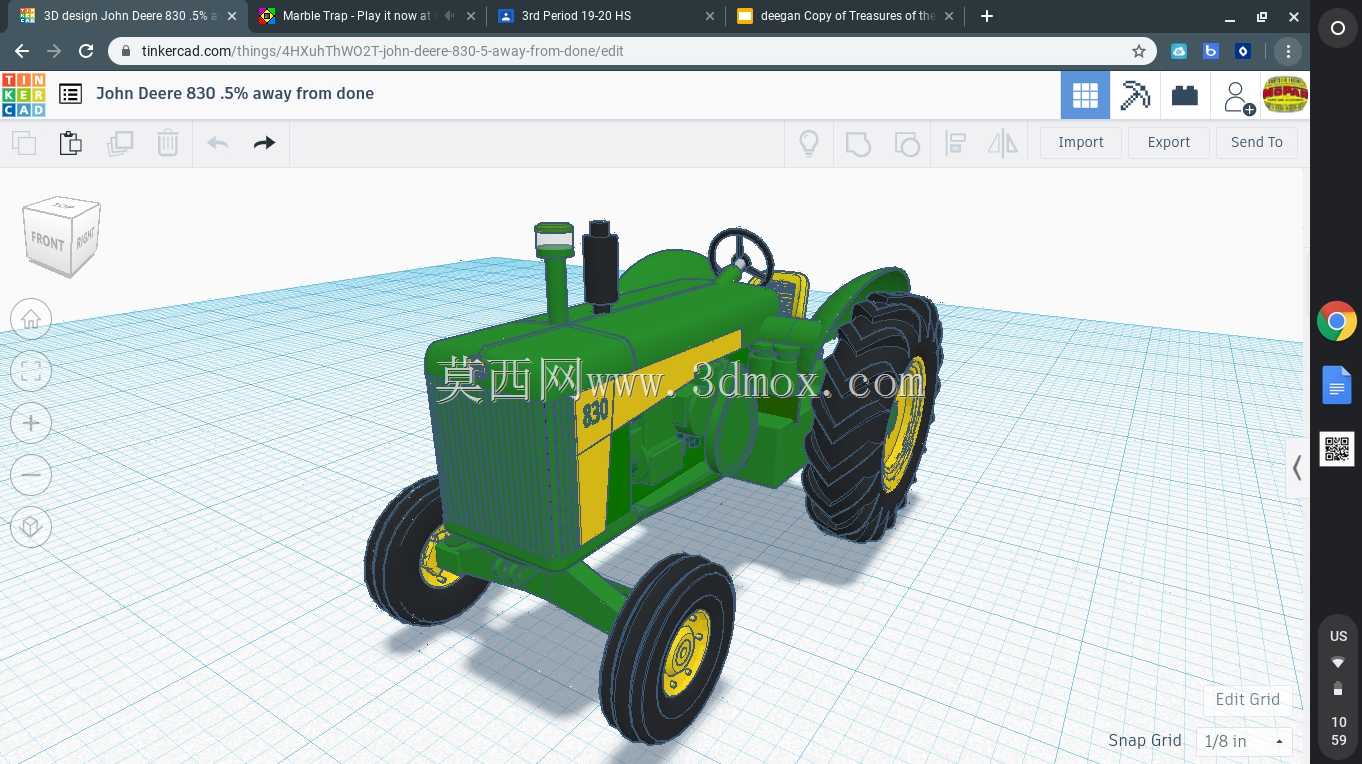1362x764 pixels.
Task: Toggle the Show All lightbulb icon
Action: (x=809, y=143)
